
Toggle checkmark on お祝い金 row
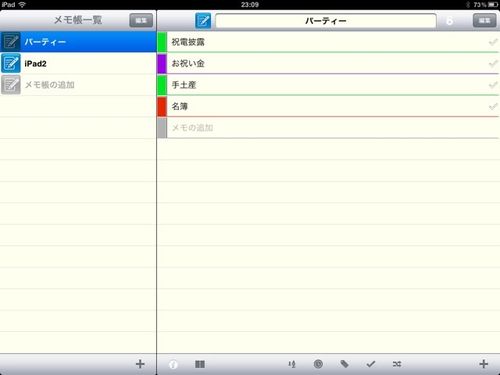(x=493, y=63)
